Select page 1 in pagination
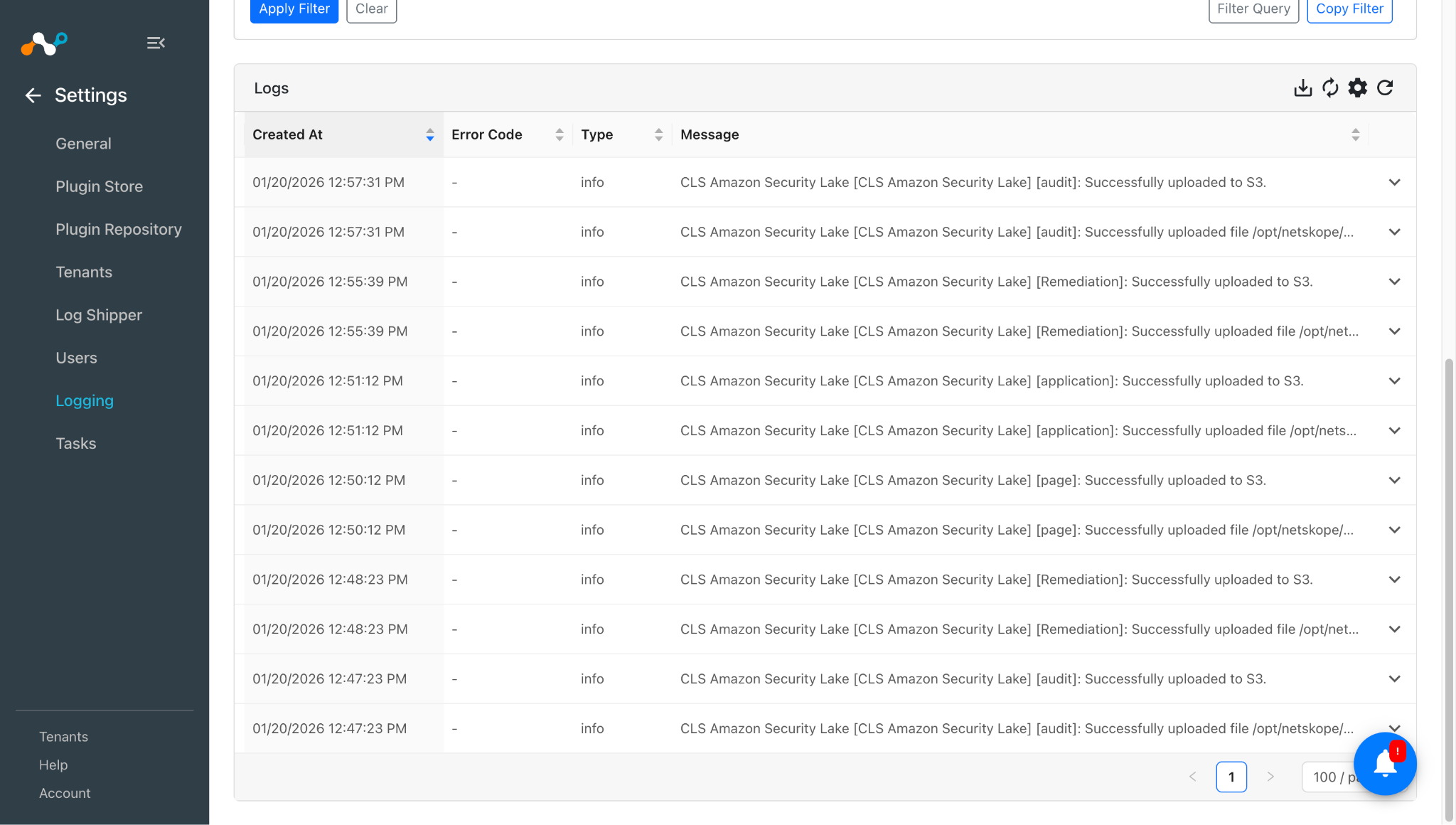 [1231, 777]
